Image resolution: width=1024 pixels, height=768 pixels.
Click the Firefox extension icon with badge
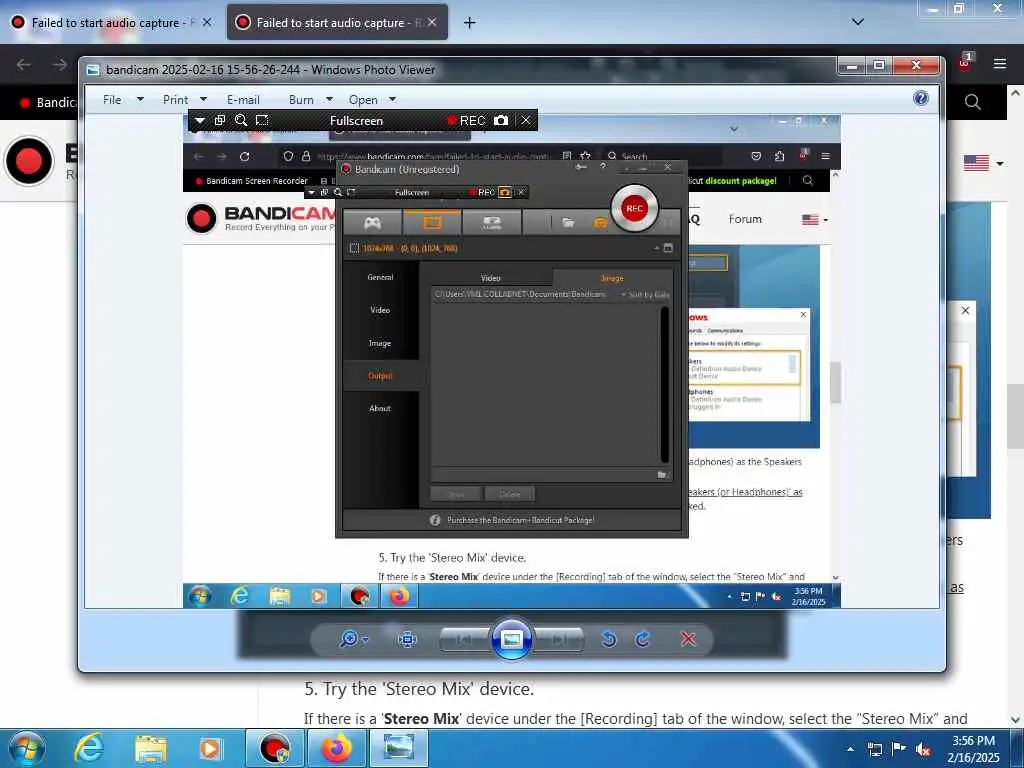[965, 62]
